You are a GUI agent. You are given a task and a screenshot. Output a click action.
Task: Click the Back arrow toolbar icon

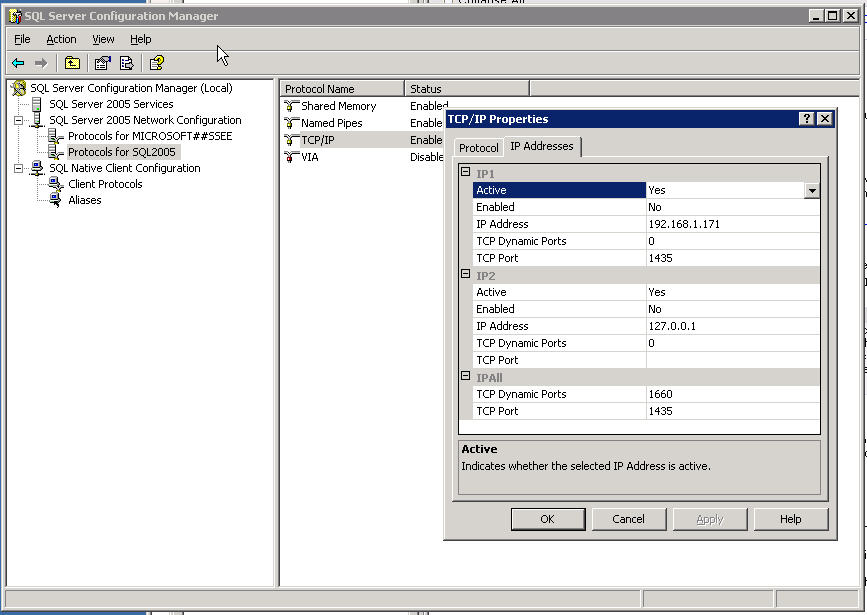[18, 63]
